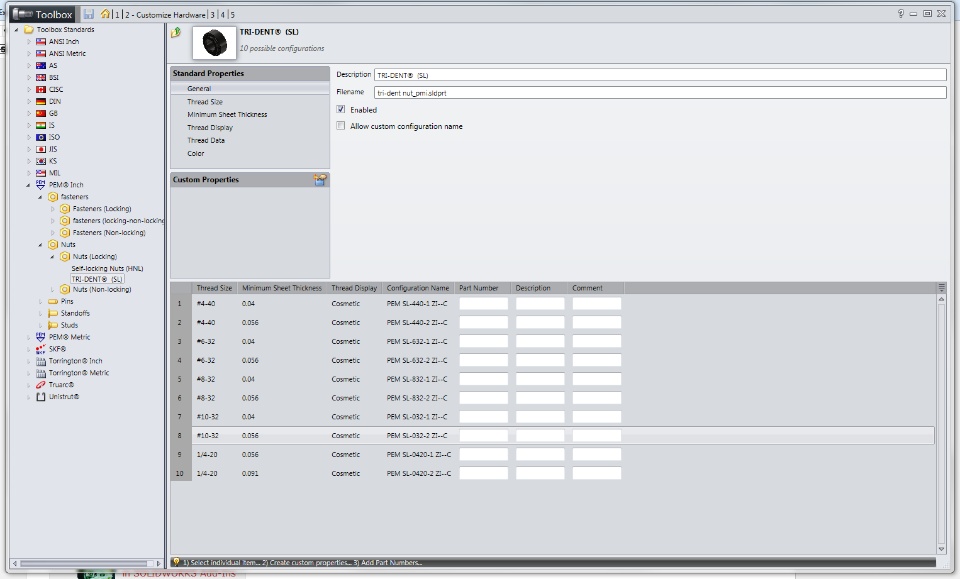Click Comment cell for row 10

click(x=596, y=474)
